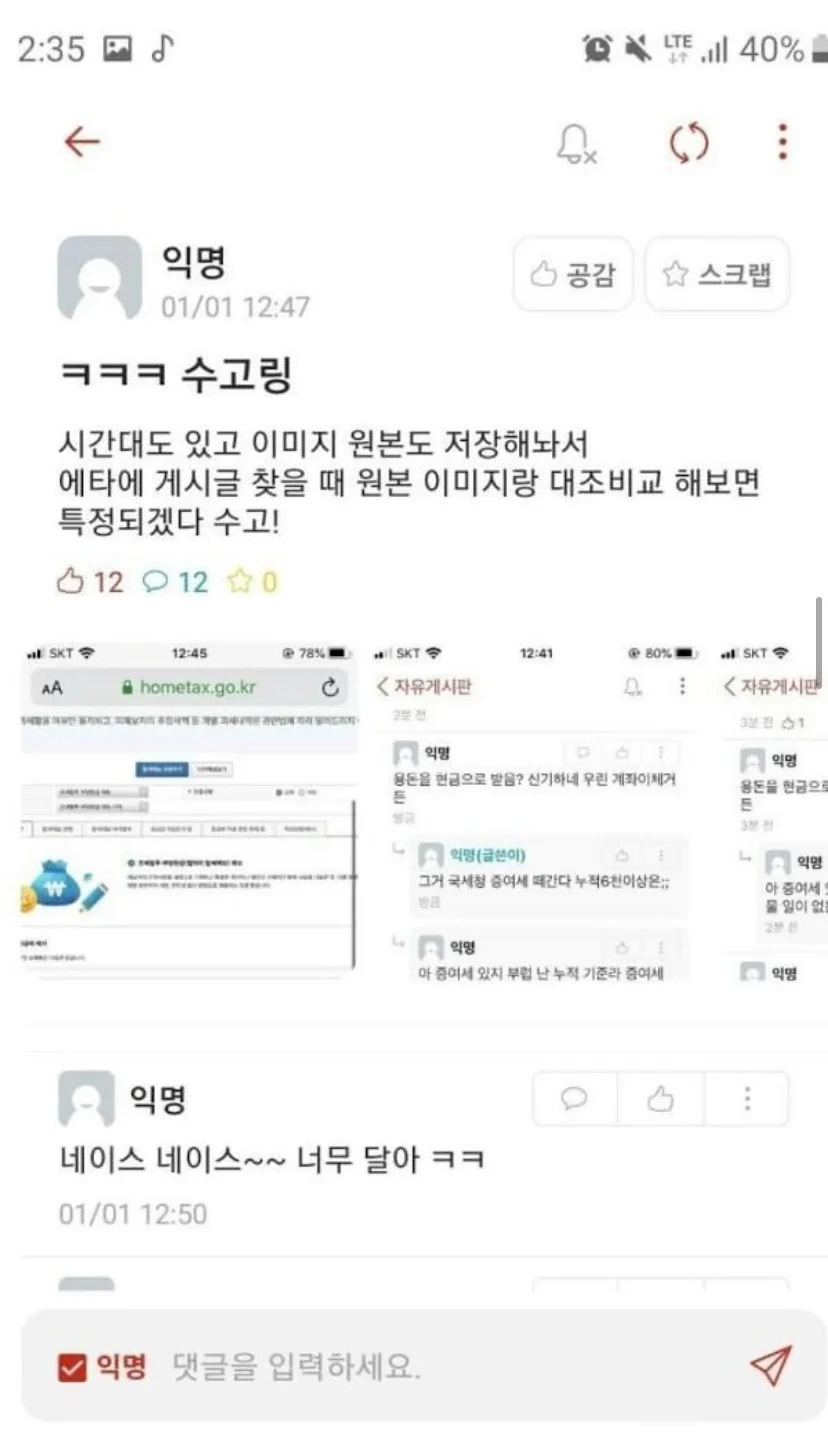Send the comment with paper plane icon
Image resolution: width=828 pixels, height=1449 pixels.
(x=771, y=1366)
